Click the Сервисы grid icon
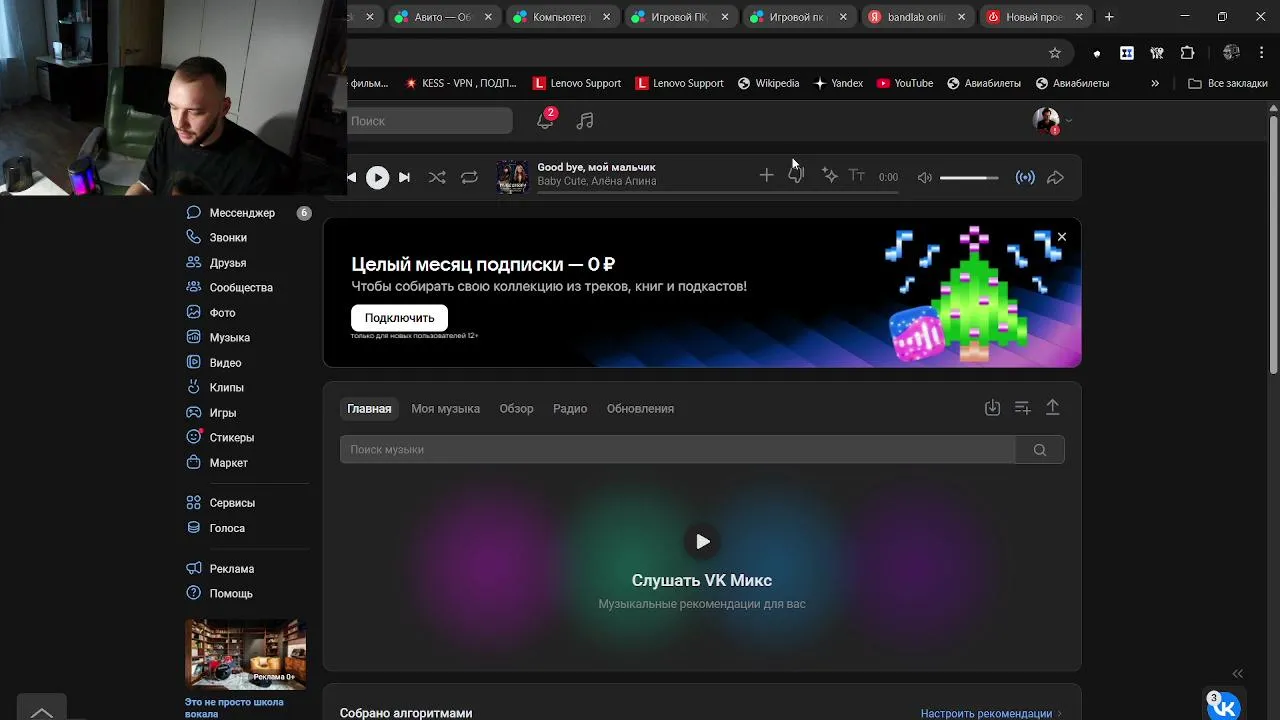The width and height of the screenshot is (1280, 720). [x=194, y=503]
